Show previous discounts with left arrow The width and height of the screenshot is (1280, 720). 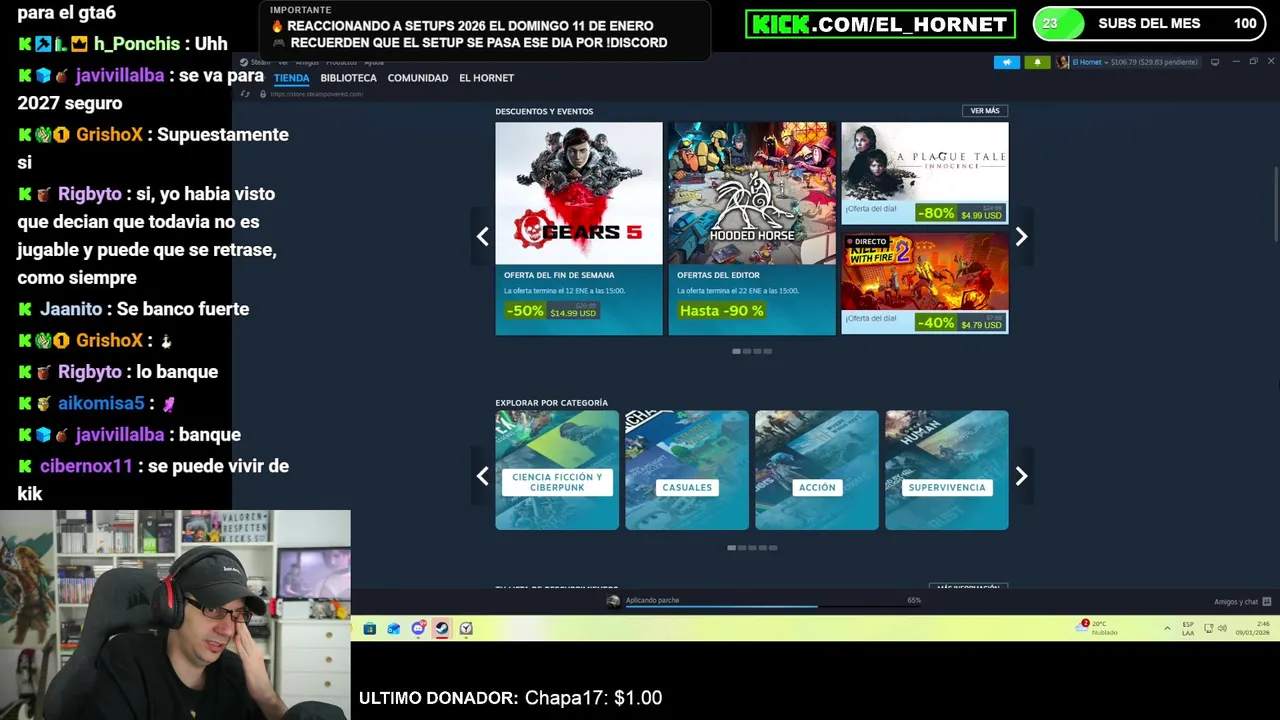tap(483, 237)
